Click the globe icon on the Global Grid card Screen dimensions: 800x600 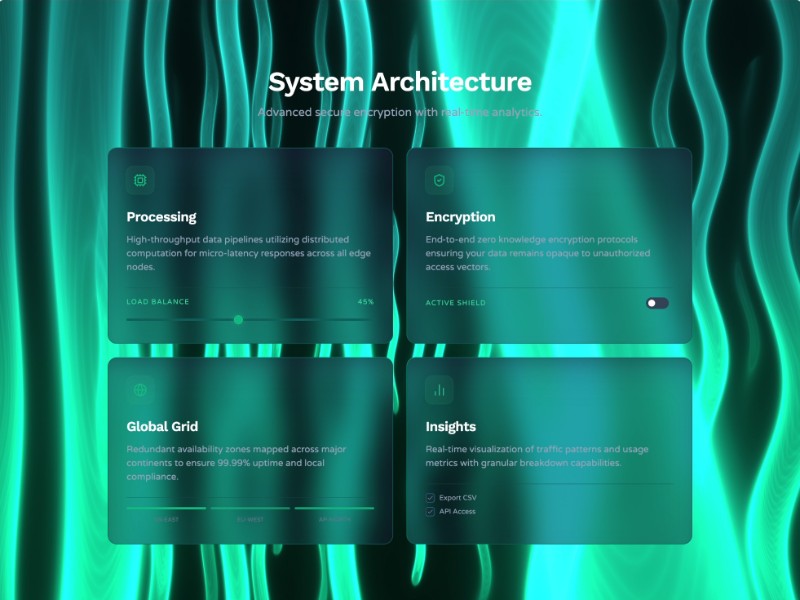point(139,390)
